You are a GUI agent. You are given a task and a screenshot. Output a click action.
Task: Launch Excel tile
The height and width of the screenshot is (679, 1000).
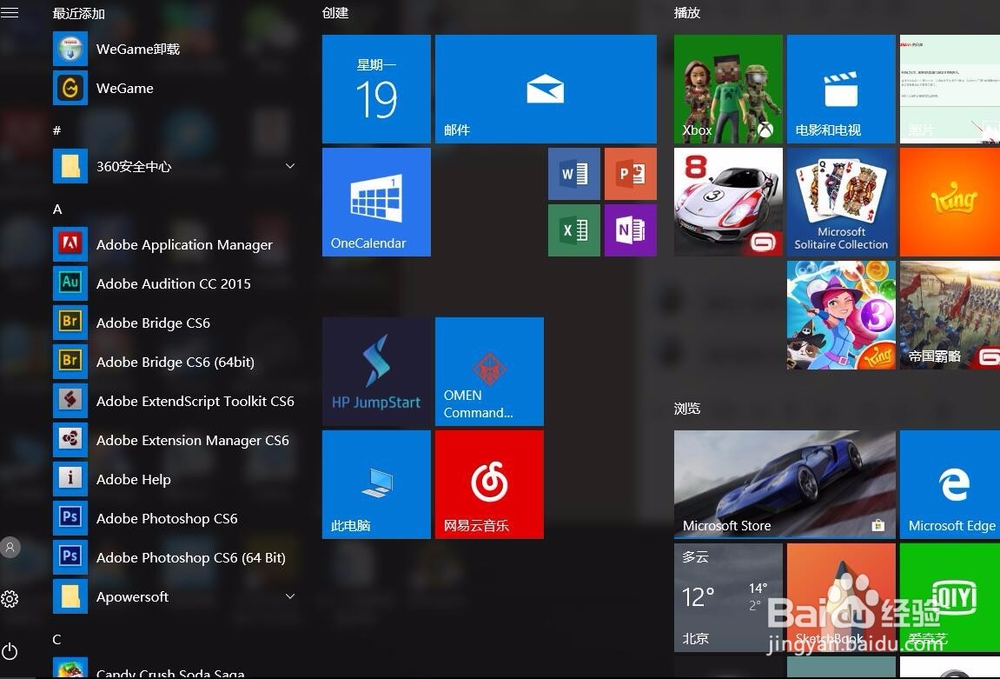point(574,230)
